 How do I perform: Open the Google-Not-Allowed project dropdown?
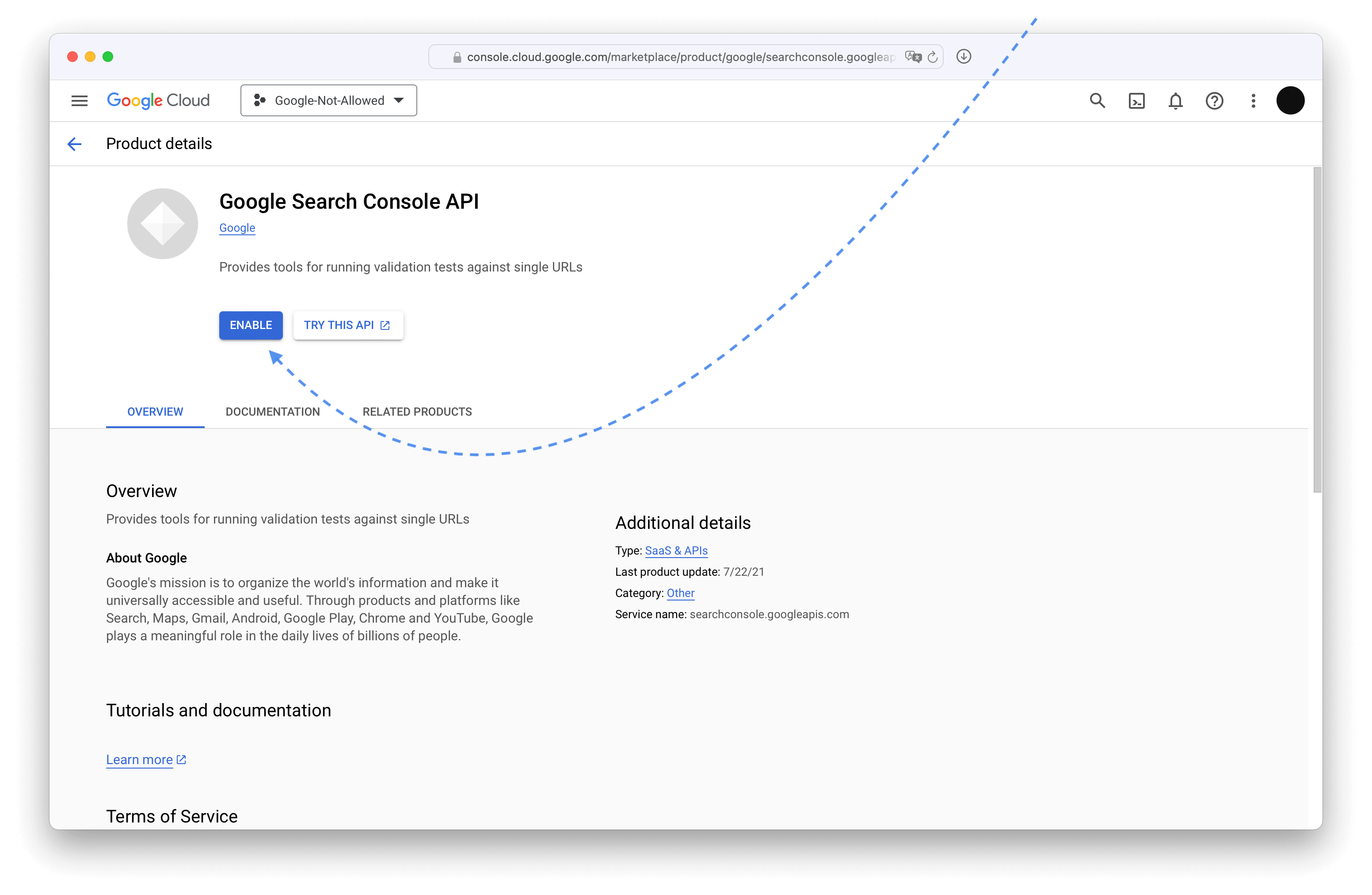click(328, 100)
